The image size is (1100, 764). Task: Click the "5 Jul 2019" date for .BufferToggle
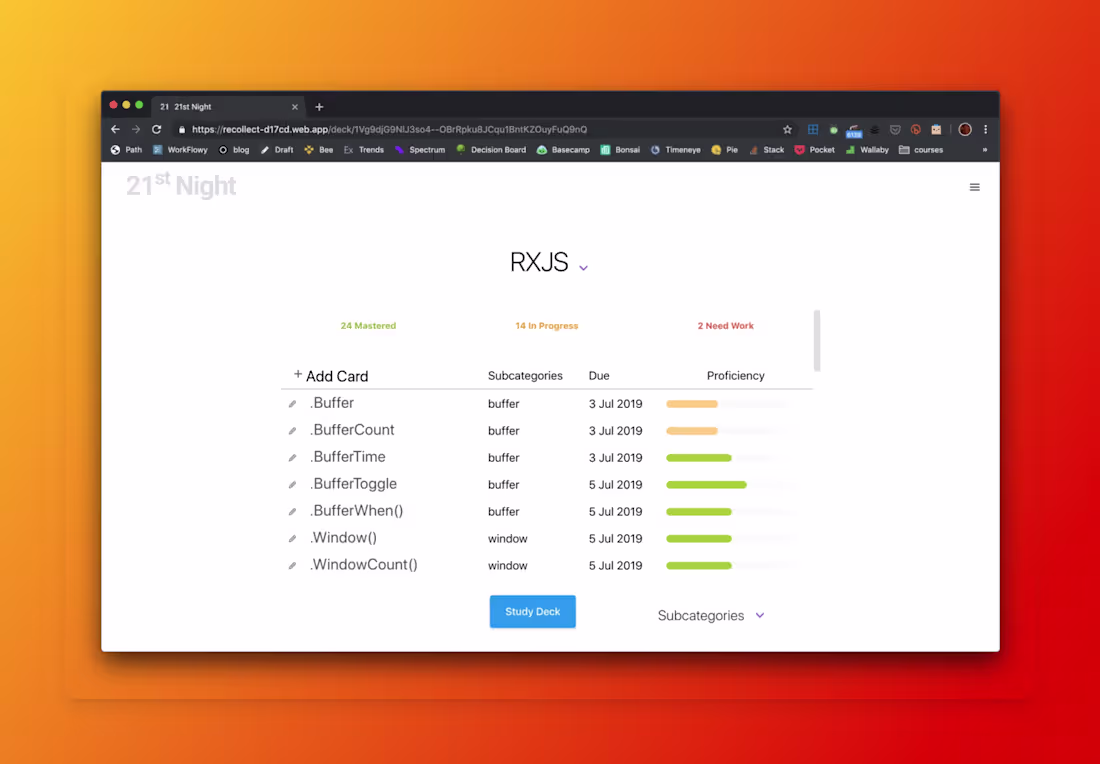point(615,485)
